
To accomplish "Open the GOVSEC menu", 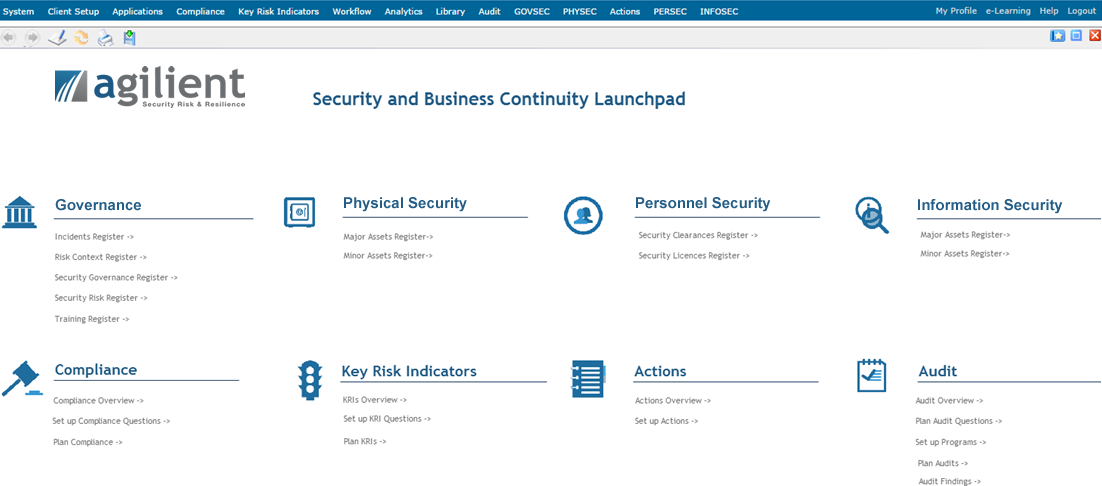I will click(x=532, y=11).
